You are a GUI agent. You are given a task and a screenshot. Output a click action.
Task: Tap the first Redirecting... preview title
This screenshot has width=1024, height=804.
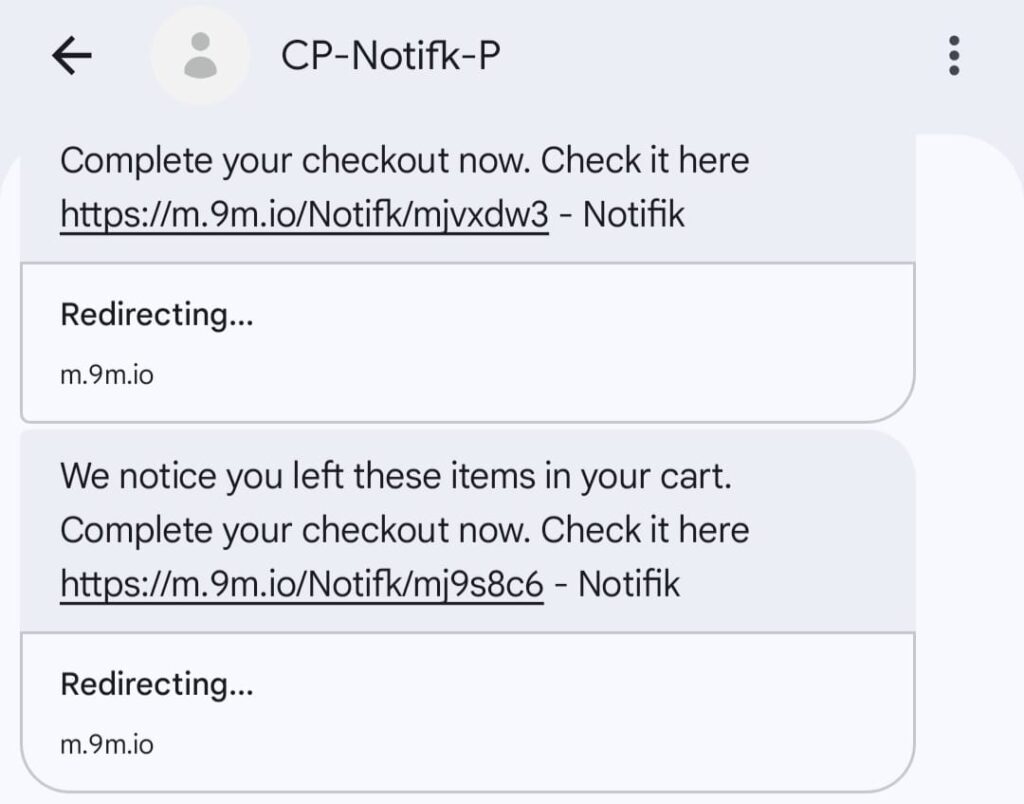pos(157,315)
